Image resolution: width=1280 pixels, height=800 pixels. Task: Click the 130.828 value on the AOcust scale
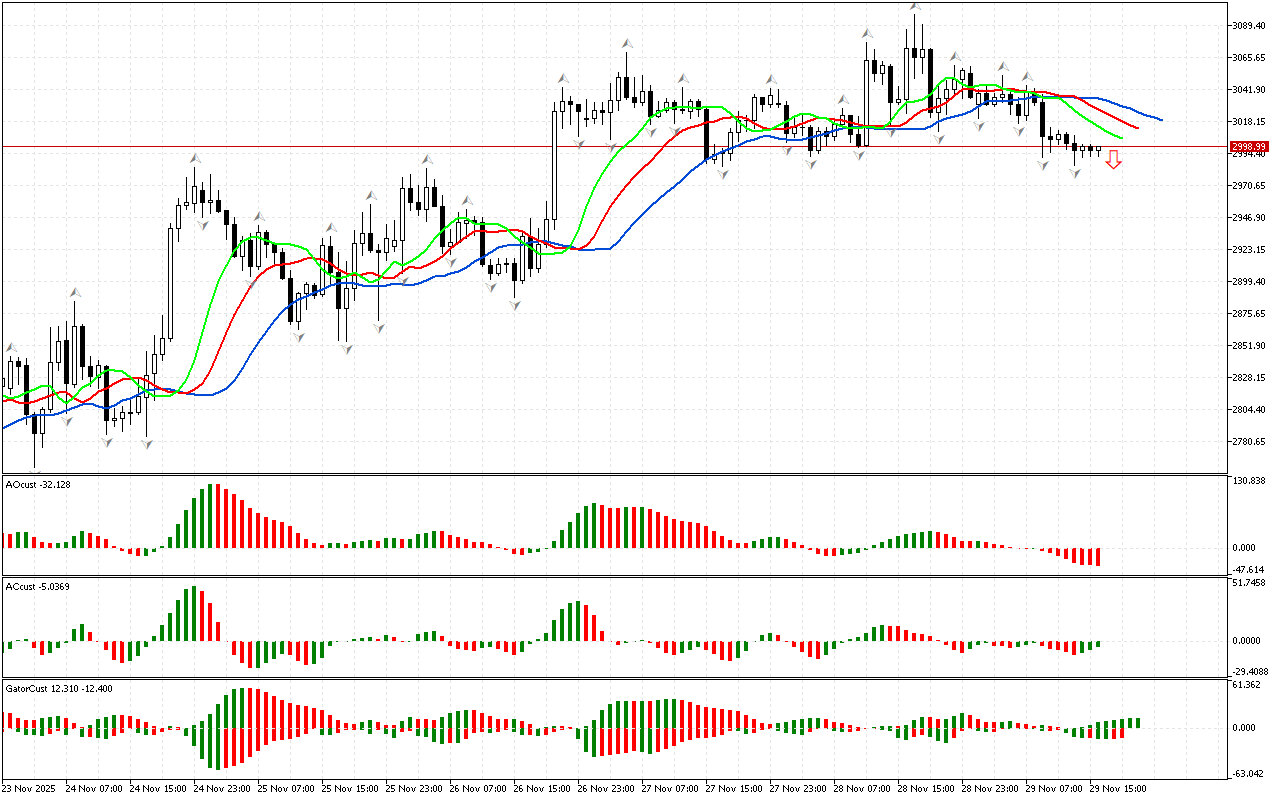tap(1250, 482)
